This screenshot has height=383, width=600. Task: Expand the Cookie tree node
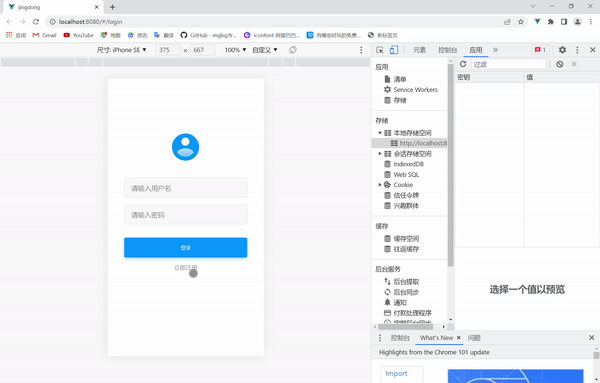[380, 185]
